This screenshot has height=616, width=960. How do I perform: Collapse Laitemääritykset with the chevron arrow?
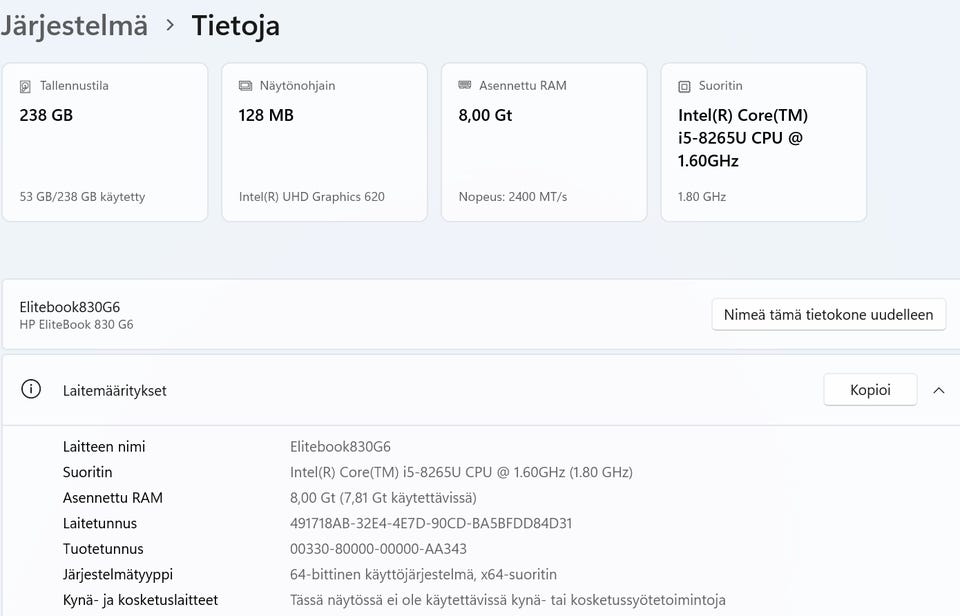coord(938,390)
